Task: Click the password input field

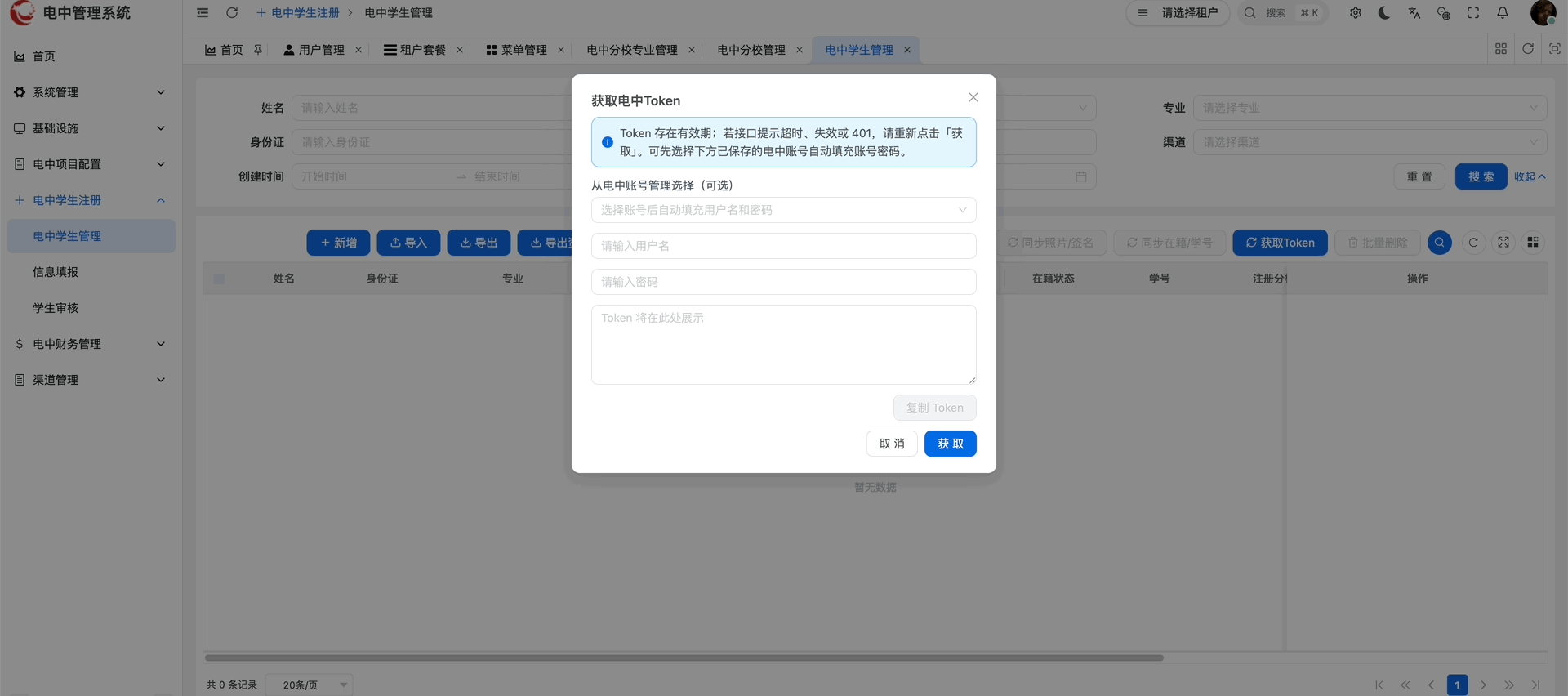Action: click(784, 282)
